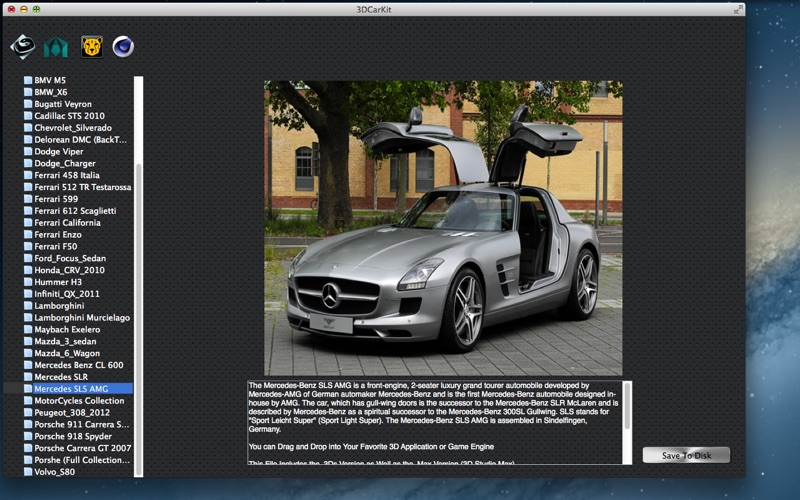Image resolution: width=800 pixels, height=500 pixels.
Task: Choose Porsche 911 Carrera S entry
Action: point(82,424)
